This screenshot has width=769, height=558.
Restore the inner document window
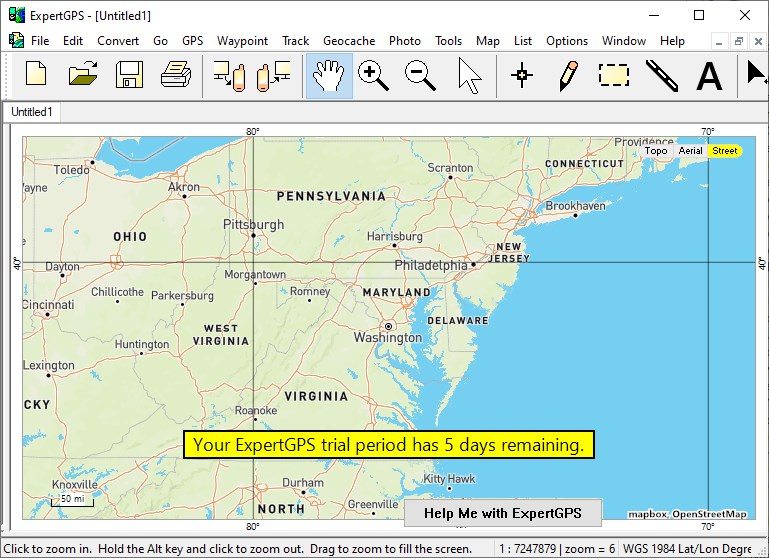coord(739,42)
